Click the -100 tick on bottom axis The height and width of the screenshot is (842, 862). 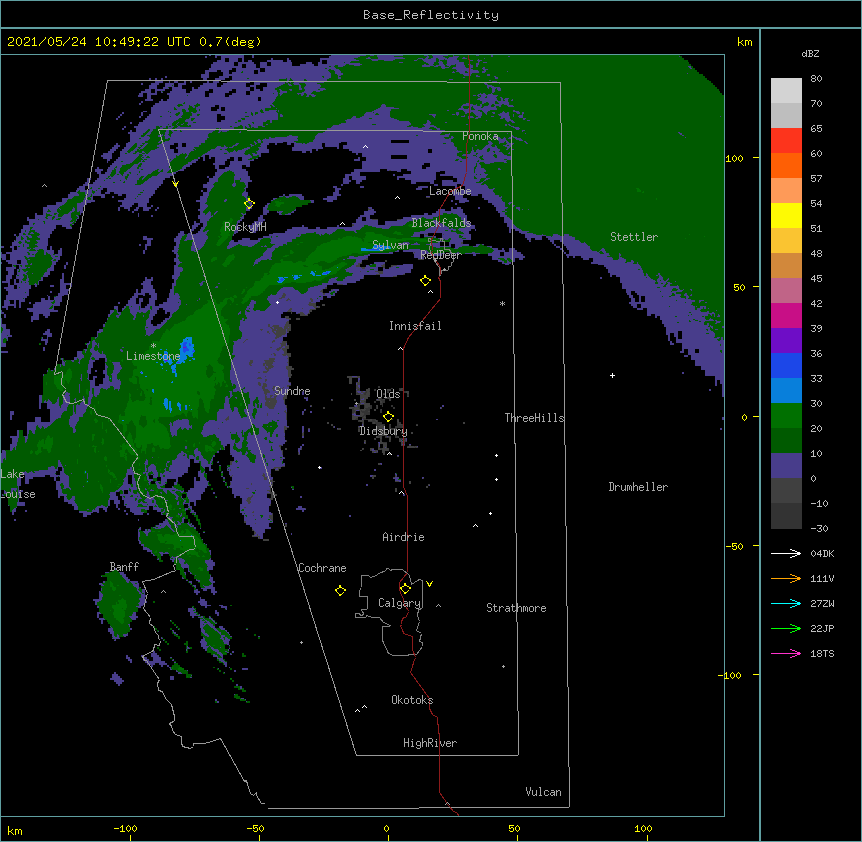click(x=125, y=828)
